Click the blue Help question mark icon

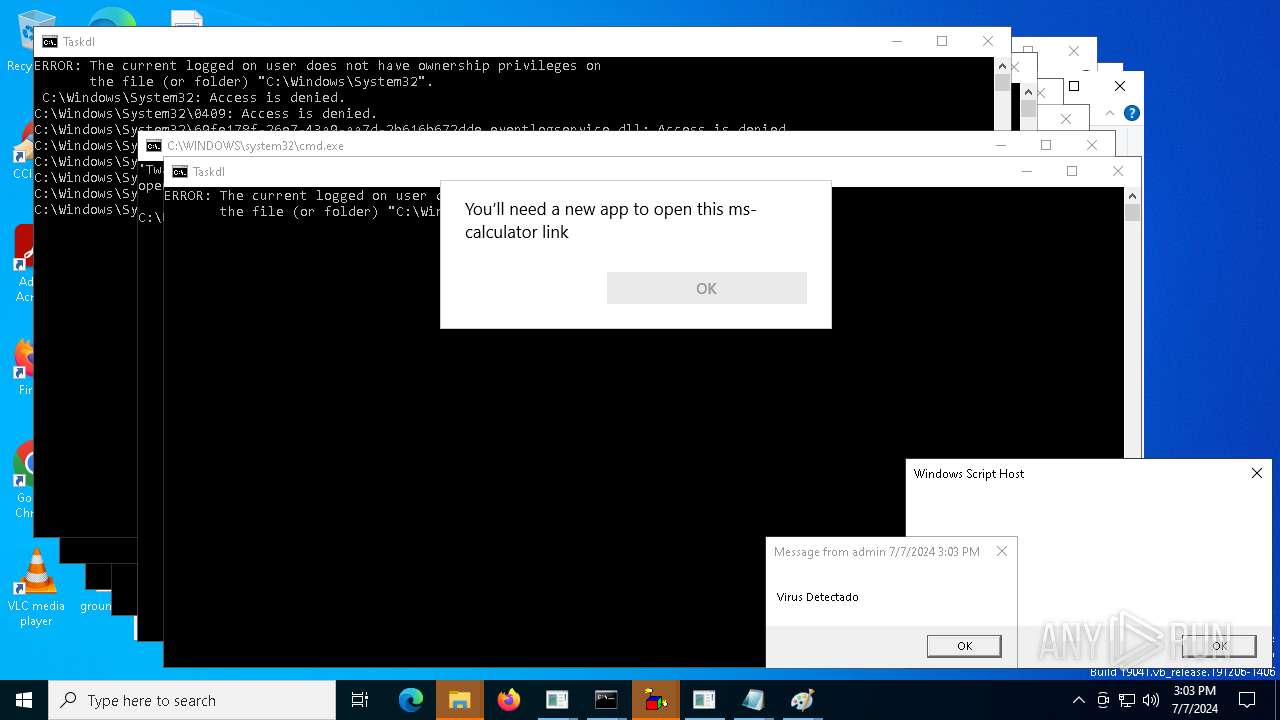click(x=1131, y=113)
